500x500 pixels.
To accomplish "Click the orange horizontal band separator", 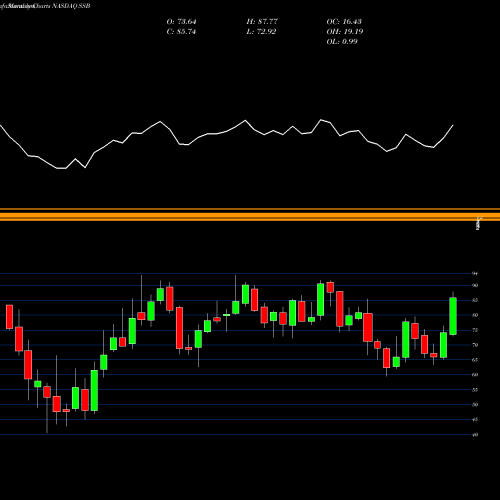I will coord(250,215).
